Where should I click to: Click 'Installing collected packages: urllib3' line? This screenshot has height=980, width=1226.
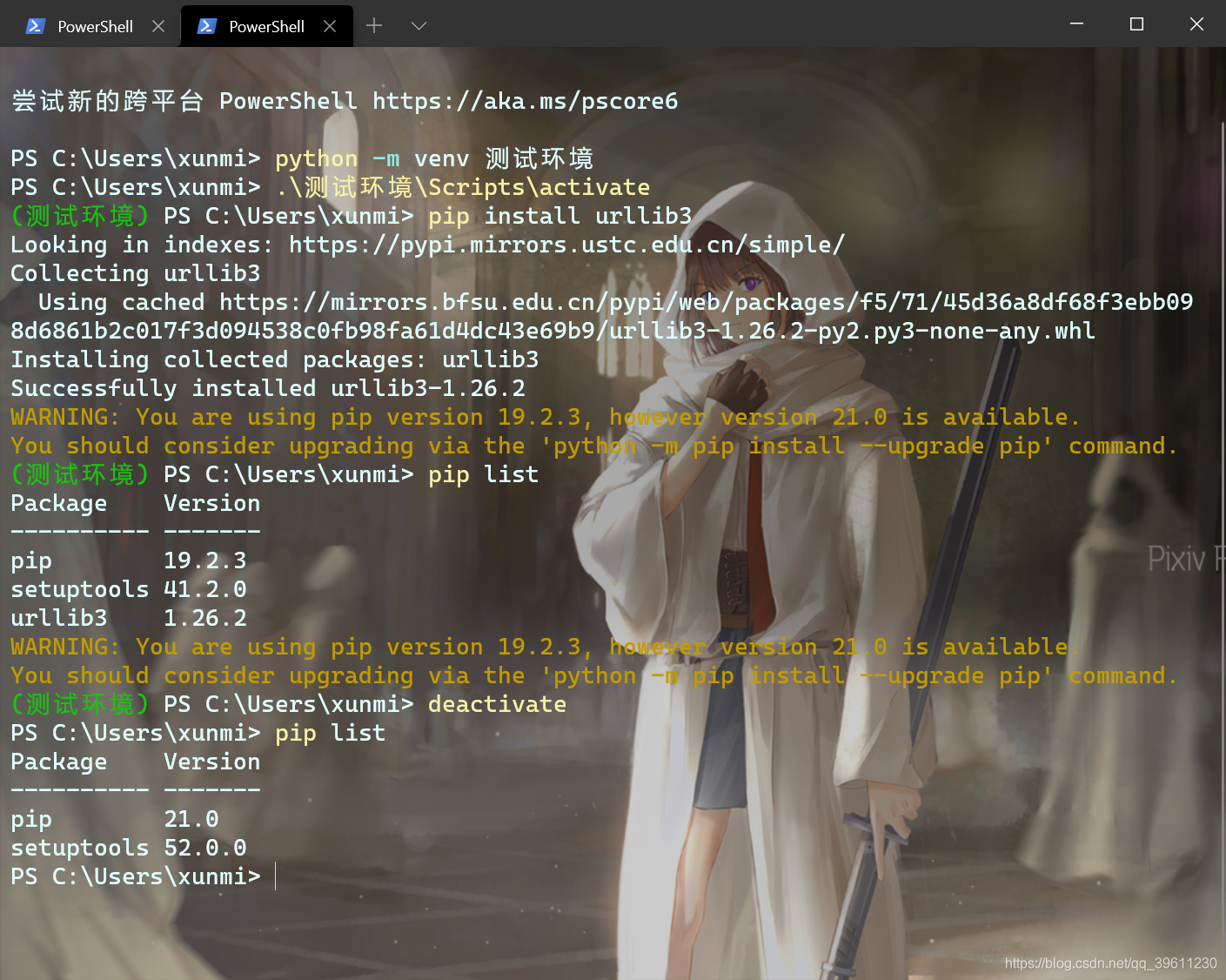tap(275, 359)
